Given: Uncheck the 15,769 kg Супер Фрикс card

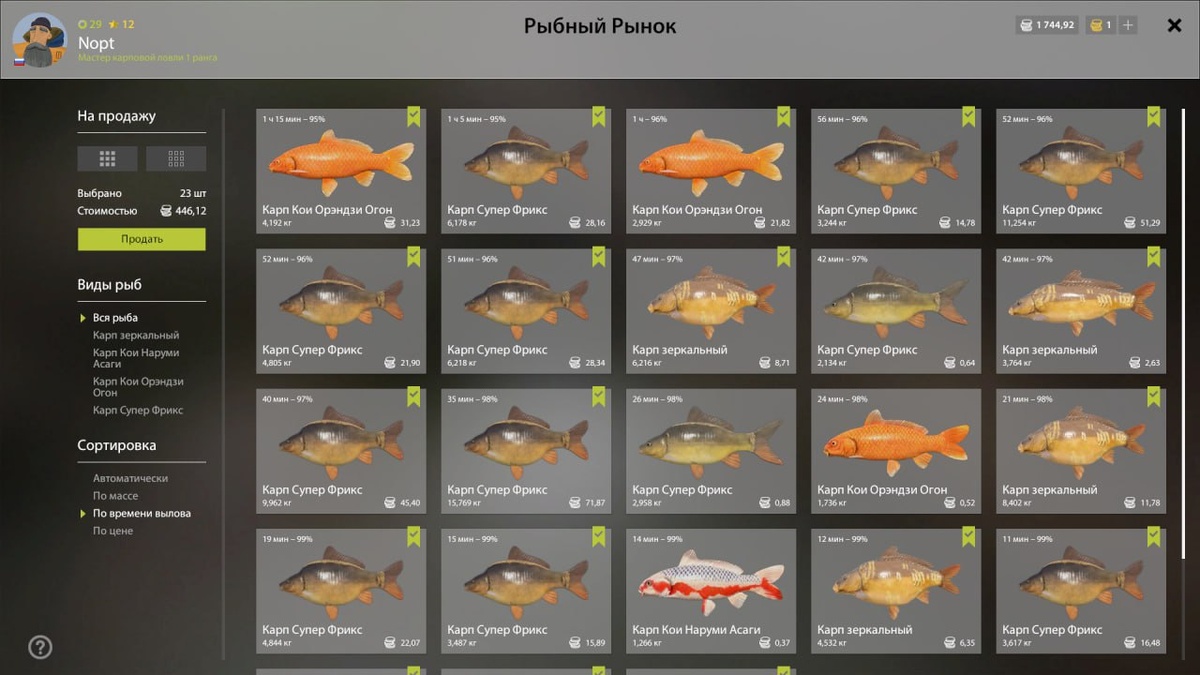Looking at the screenshot, I should (598, 397).
